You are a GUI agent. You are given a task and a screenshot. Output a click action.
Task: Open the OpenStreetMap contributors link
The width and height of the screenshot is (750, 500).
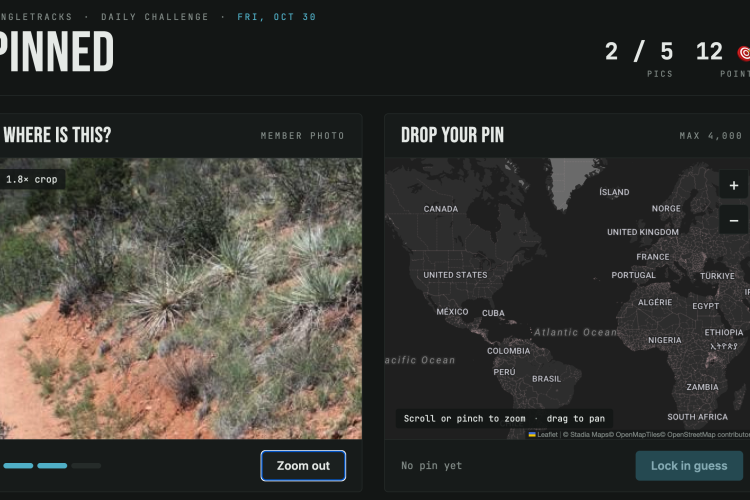point(706,434)
